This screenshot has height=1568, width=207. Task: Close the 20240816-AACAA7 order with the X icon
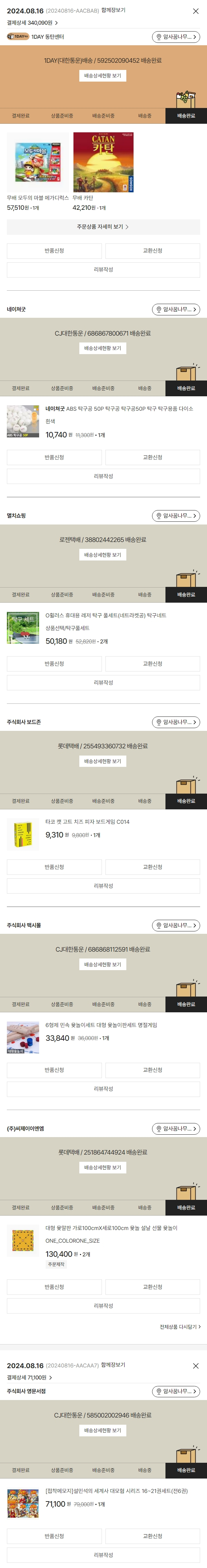(x=195, y=1365)
